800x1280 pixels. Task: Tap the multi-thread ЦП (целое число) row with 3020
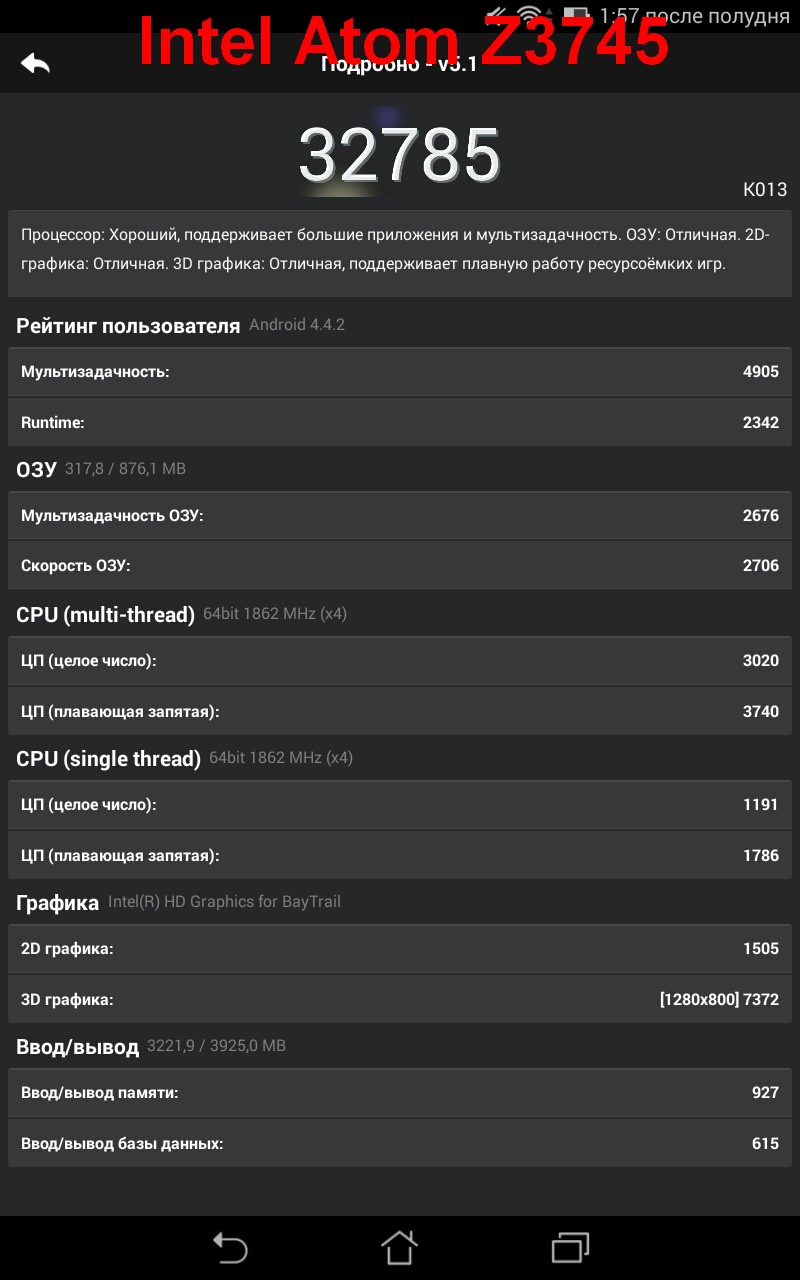pyautogui.click(x=400, y=661)
